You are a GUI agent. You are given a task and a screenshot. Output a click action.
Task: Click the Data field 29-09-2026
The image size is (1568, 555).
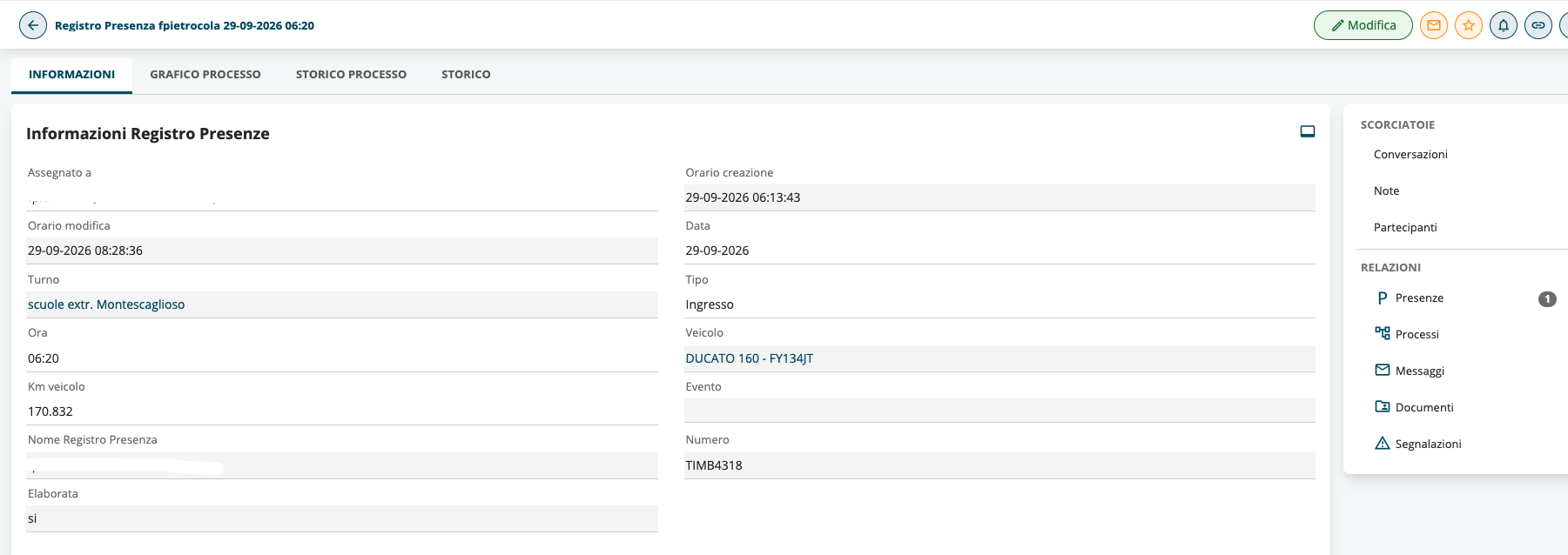coord(999,251)
